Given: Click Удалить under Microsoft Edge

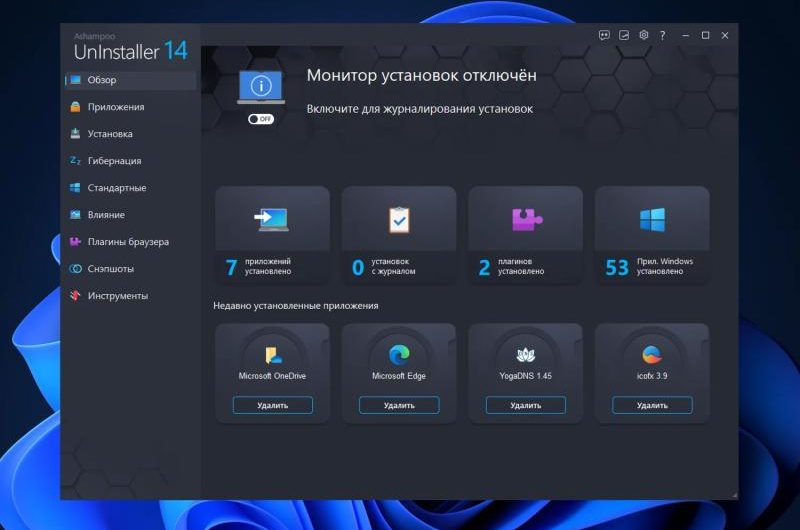Looking at the screenshot, I should click(x=399, y=405).
